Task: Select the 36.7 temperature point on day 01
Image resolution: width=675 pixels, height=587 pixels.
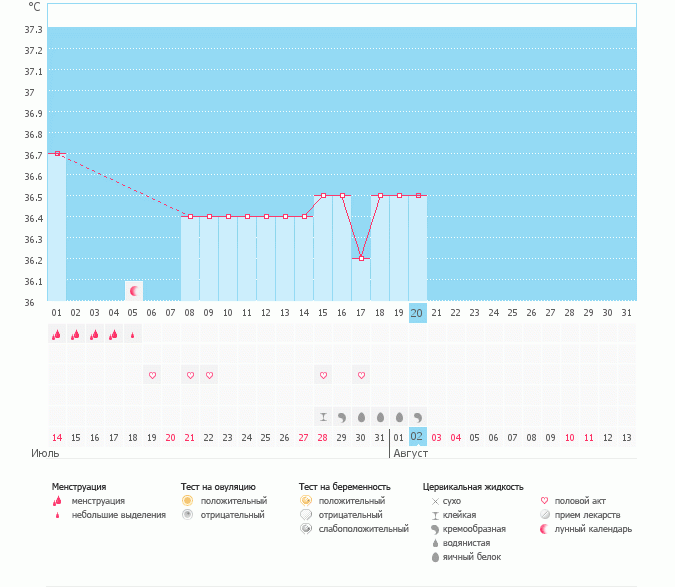Action: pos(57,154)
